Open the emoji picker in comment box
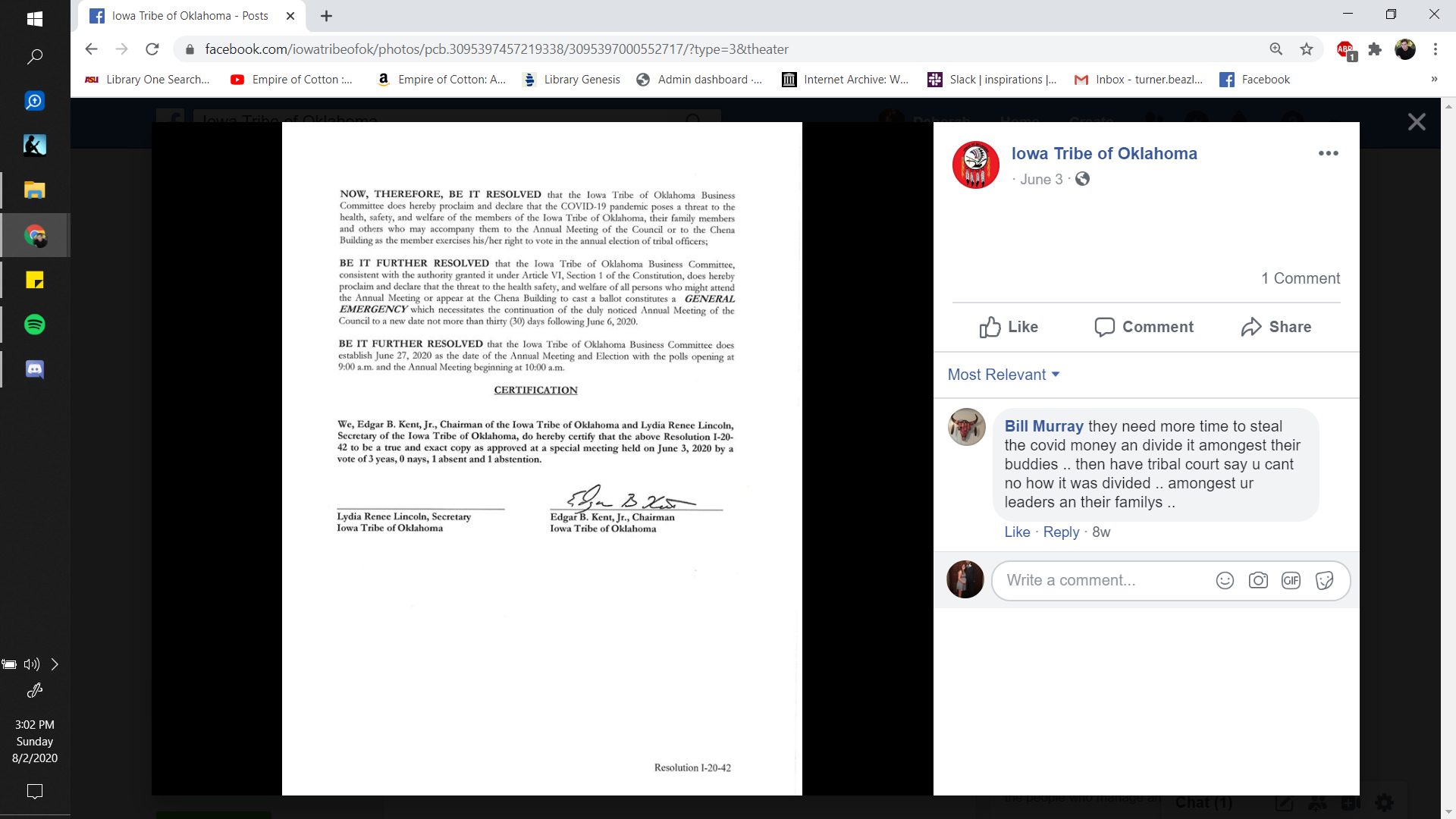 click(1225, 581)
